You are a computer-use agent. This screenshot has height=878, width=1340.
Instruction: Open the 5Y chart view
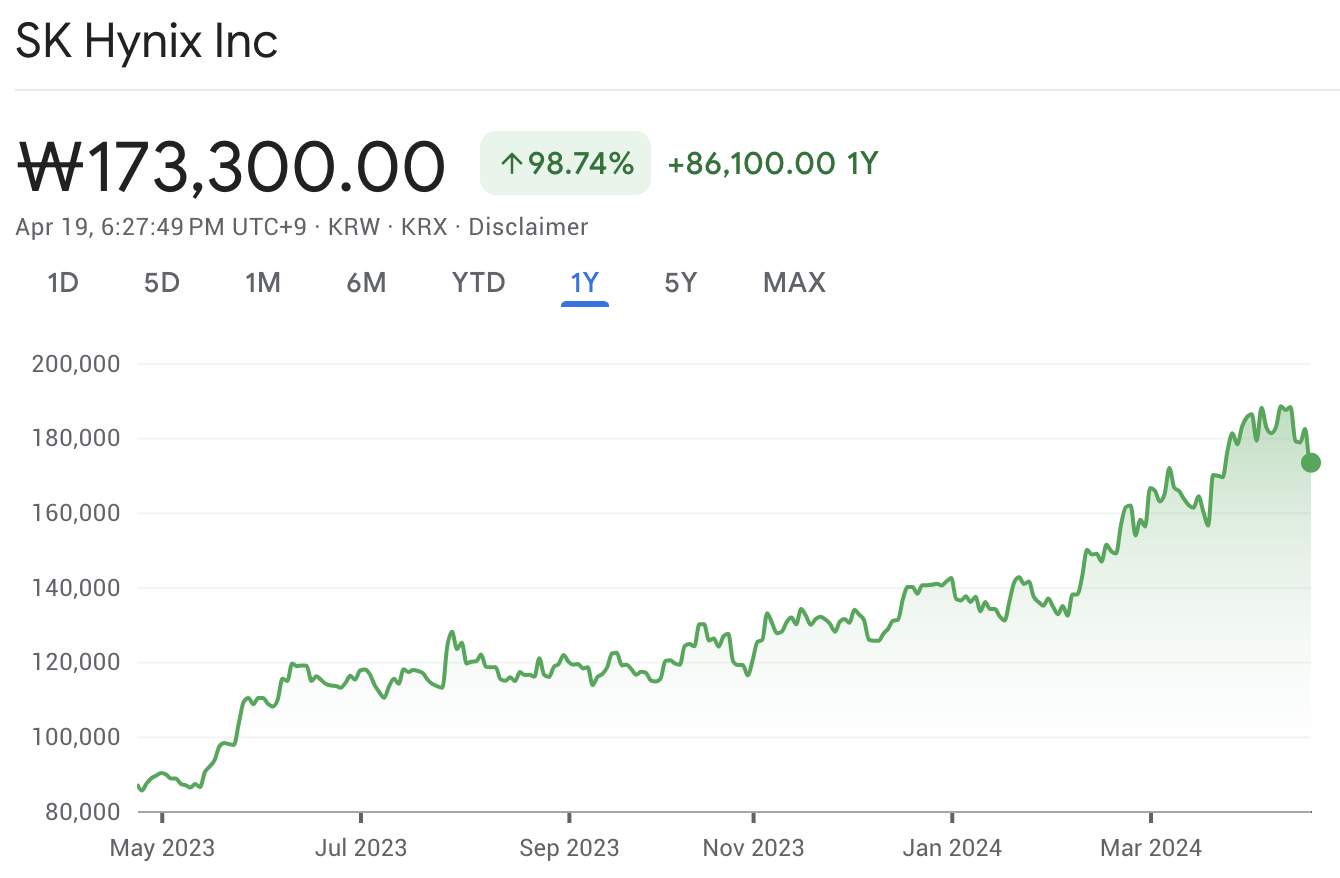click(x=680, y=283)
